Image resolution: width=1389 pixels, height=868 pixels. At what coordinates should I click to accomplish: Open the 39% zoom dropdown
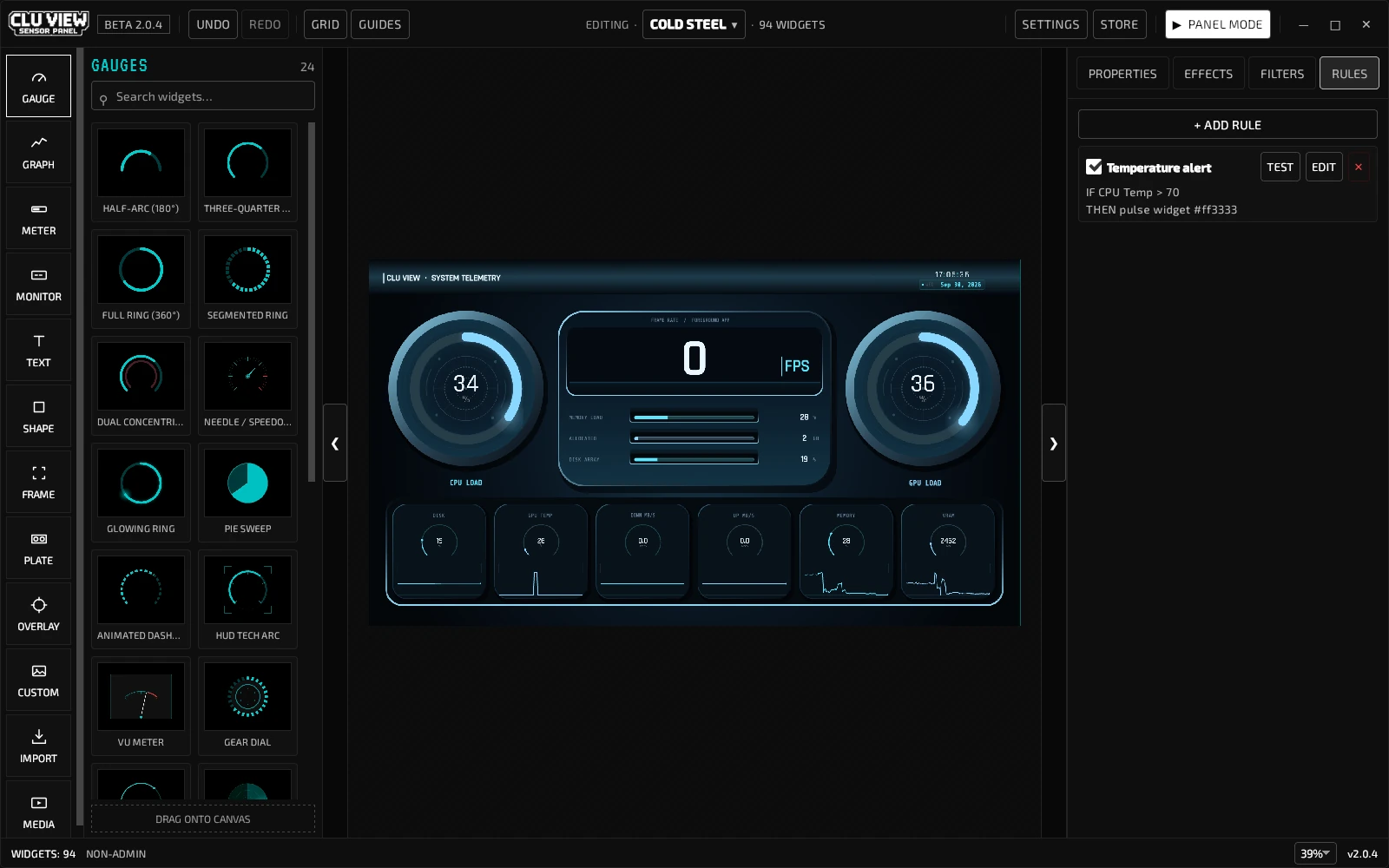[x=1315, y=853]
